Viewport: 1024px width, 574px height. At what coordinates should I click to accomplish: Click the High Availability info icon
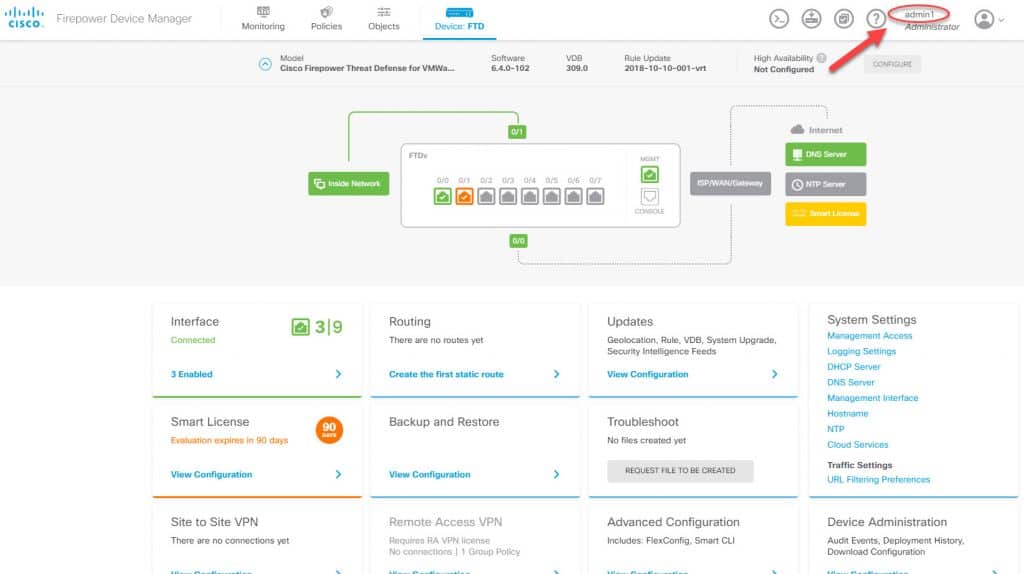click(x=822, y=58)
